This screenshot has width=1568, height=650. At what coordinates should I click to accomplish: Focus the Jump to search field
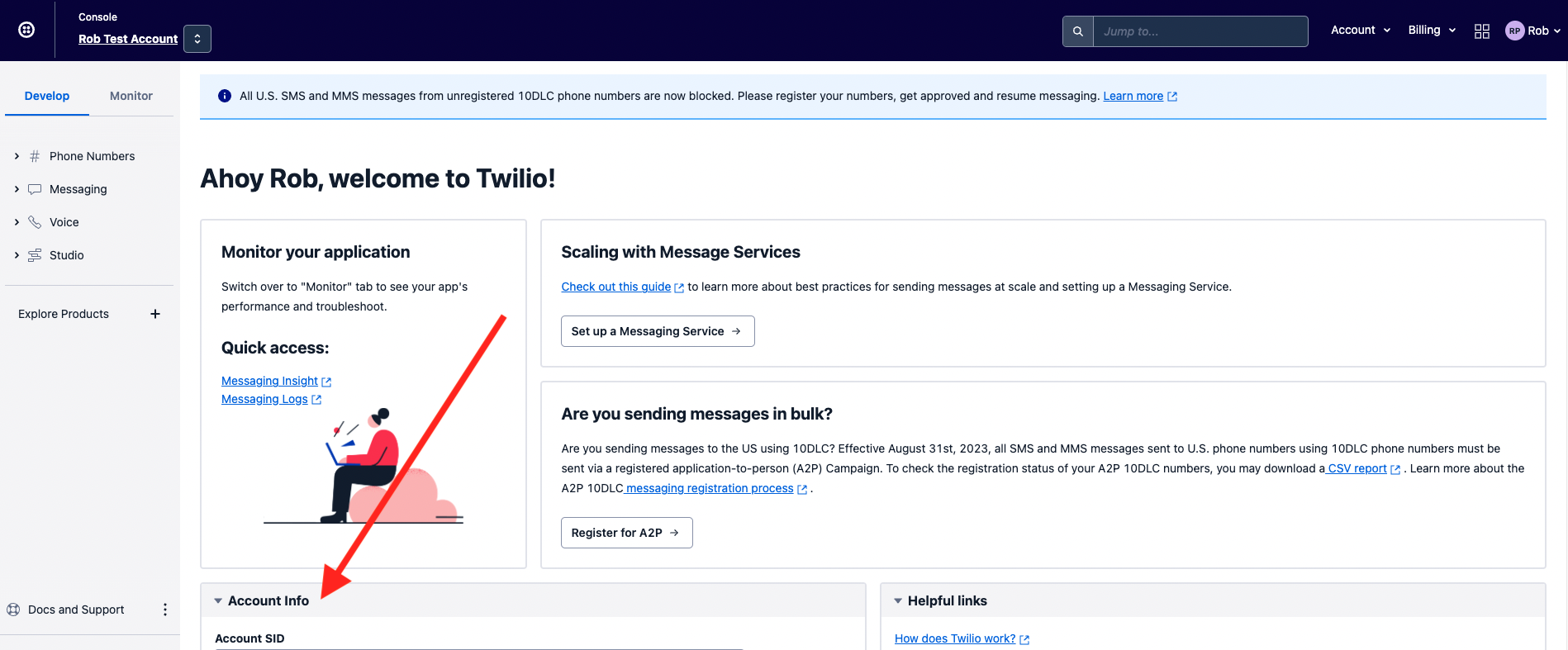point(1200,31)
